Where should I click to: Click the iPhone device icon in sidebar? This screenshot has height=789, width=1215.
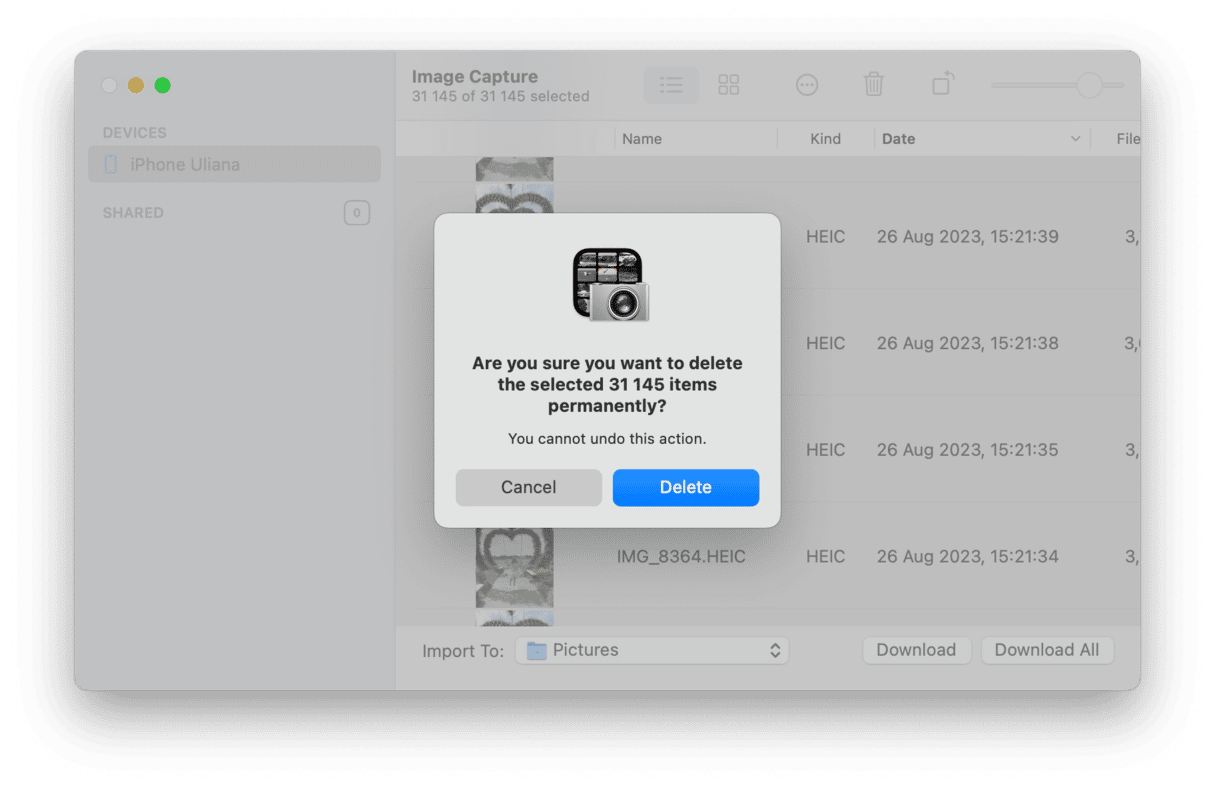(111, 165)
